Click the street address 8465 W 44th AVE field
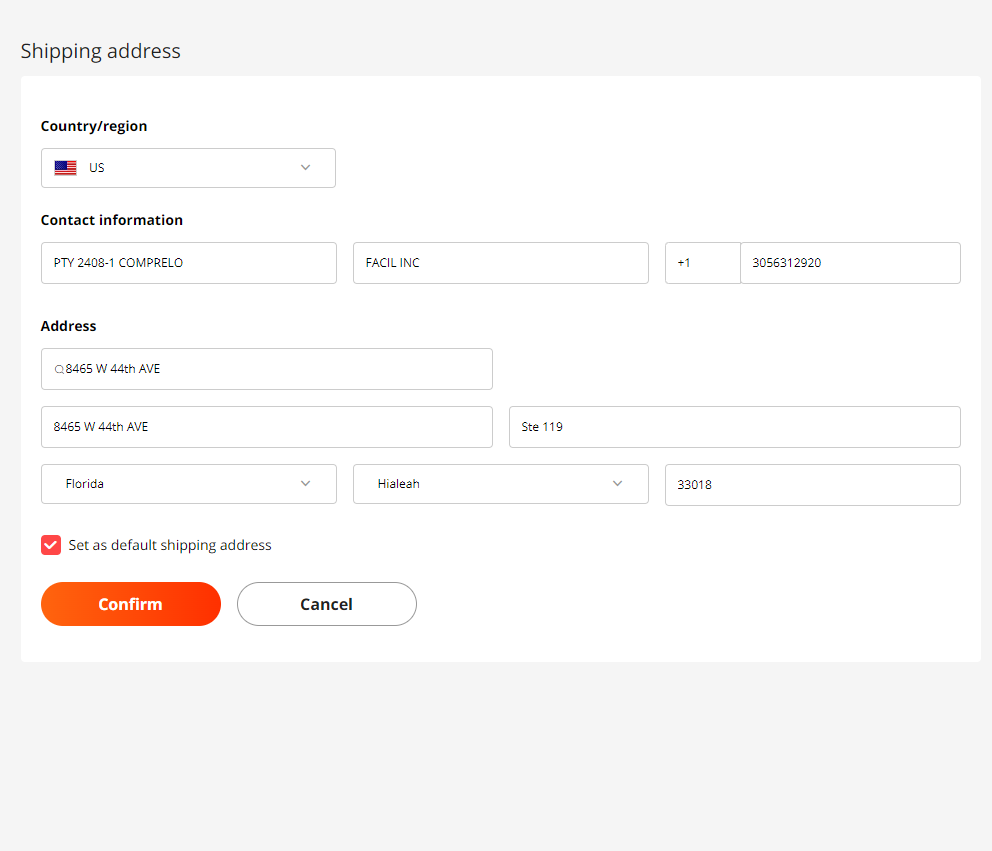 267,427
